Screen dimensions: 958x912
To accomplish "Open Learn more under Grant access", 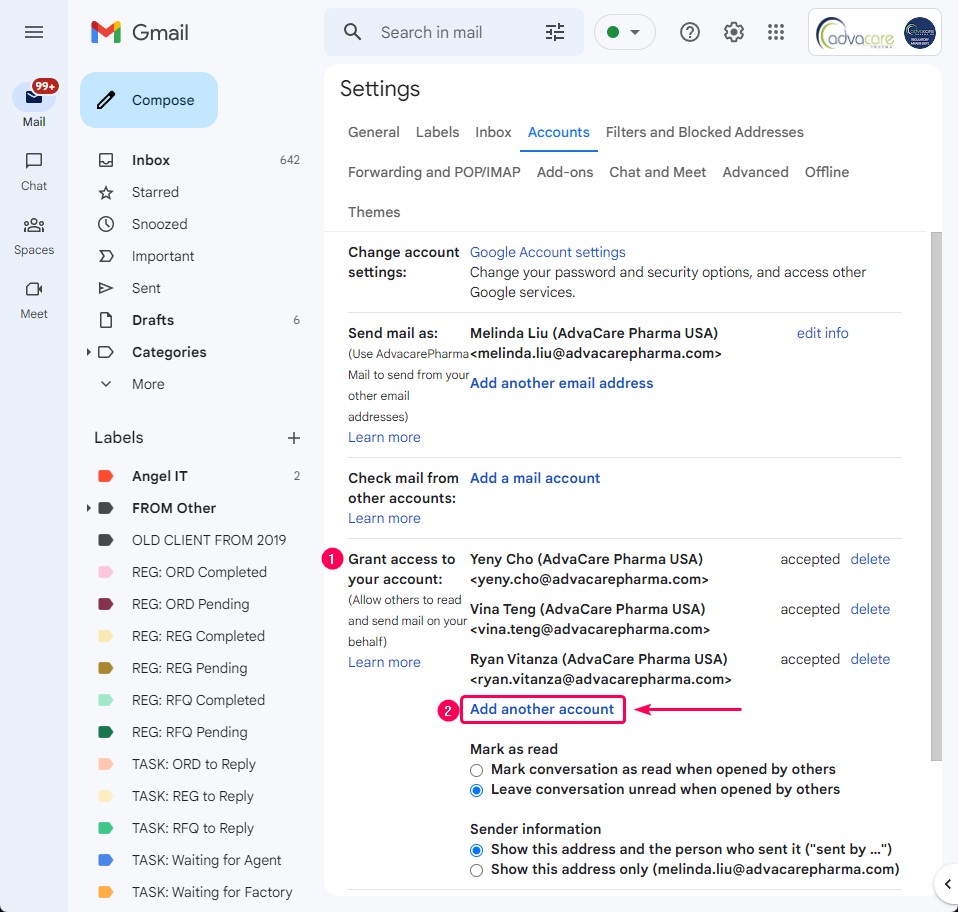I will tap(384, 662).
